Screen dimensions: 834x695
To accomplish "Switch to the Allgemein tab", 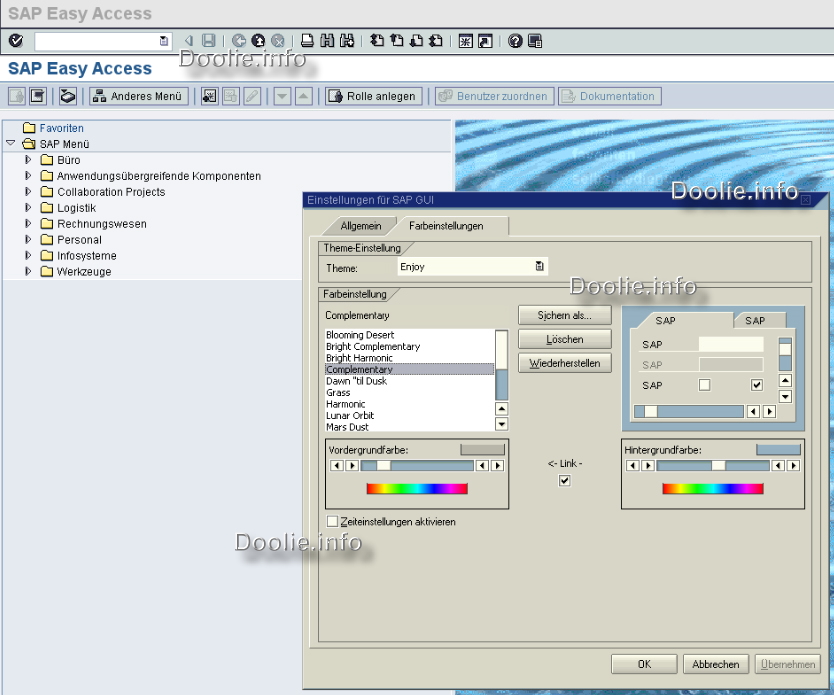I will 361,226.
